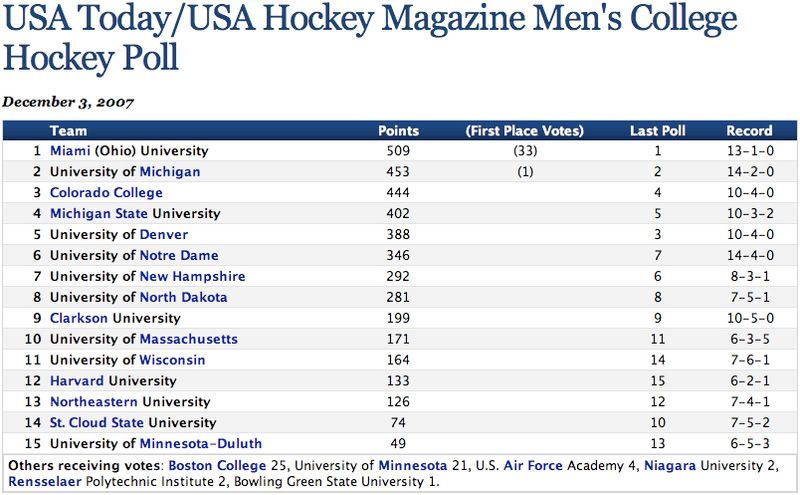
Task: Follow the Massachusetts link
Action: click(188, 340)
